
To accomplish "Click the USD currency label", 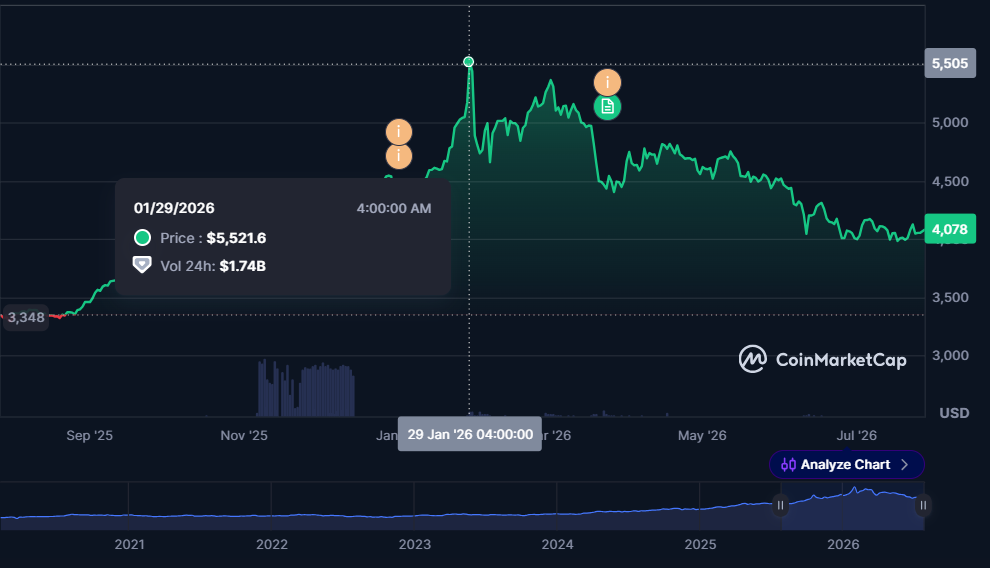I will 954,413.
